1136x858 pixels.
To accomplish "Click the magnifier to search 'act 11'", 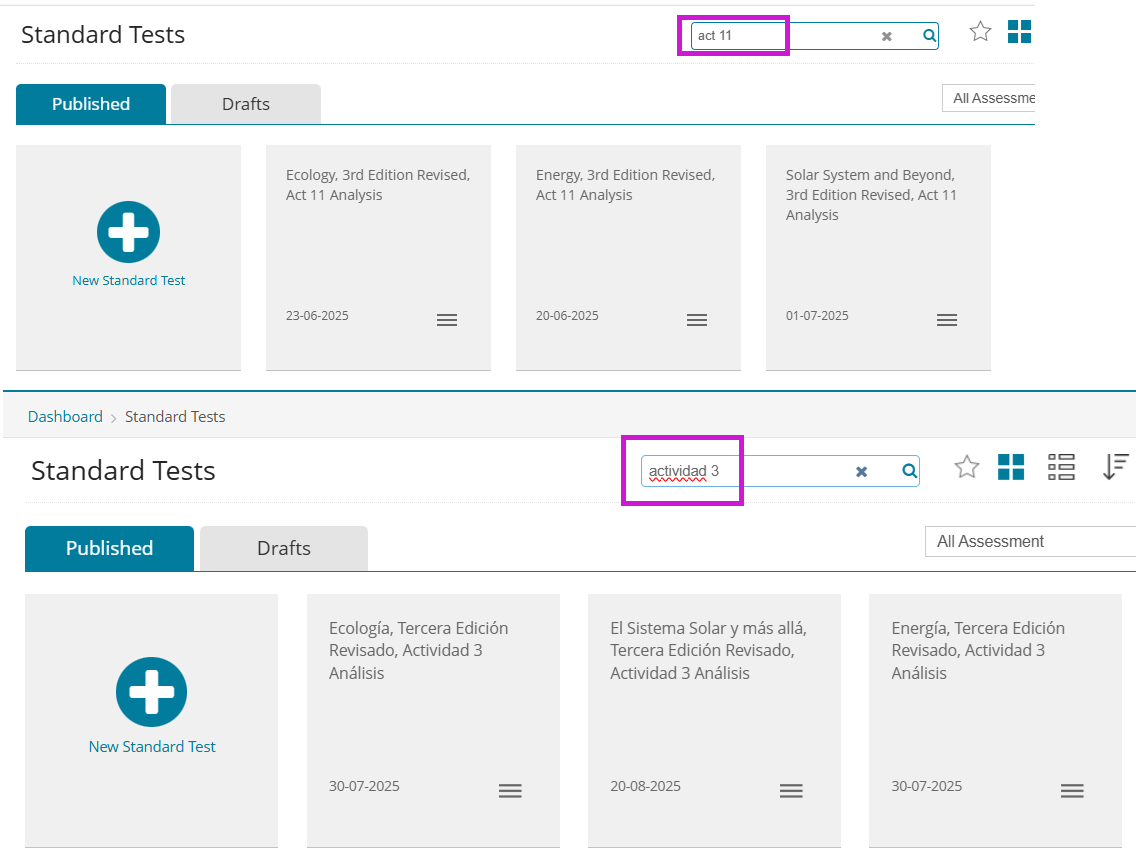I will click(928, 35).
